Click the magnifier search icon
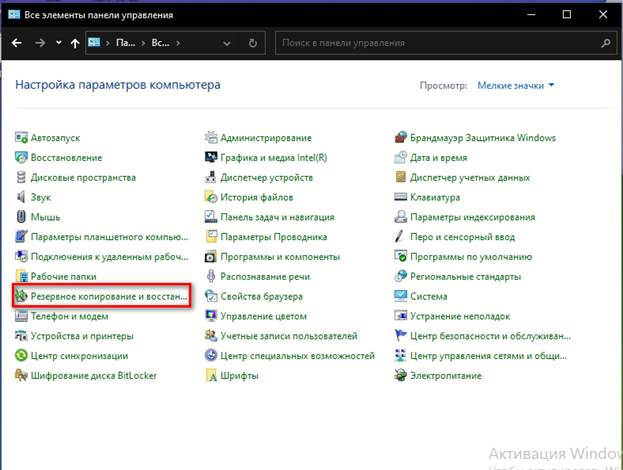 606,43
